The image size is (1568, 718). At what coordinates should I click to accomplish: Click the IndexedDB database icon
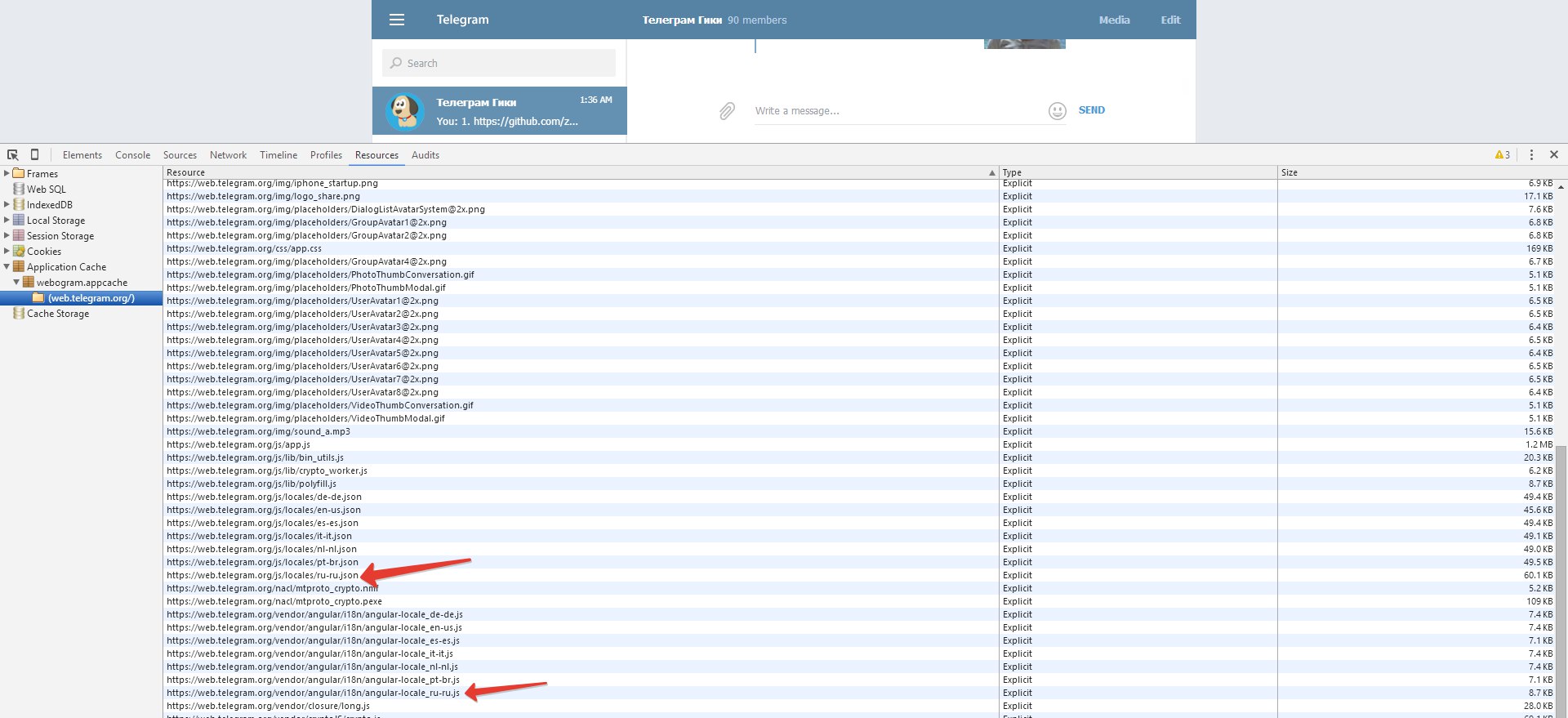19,204
